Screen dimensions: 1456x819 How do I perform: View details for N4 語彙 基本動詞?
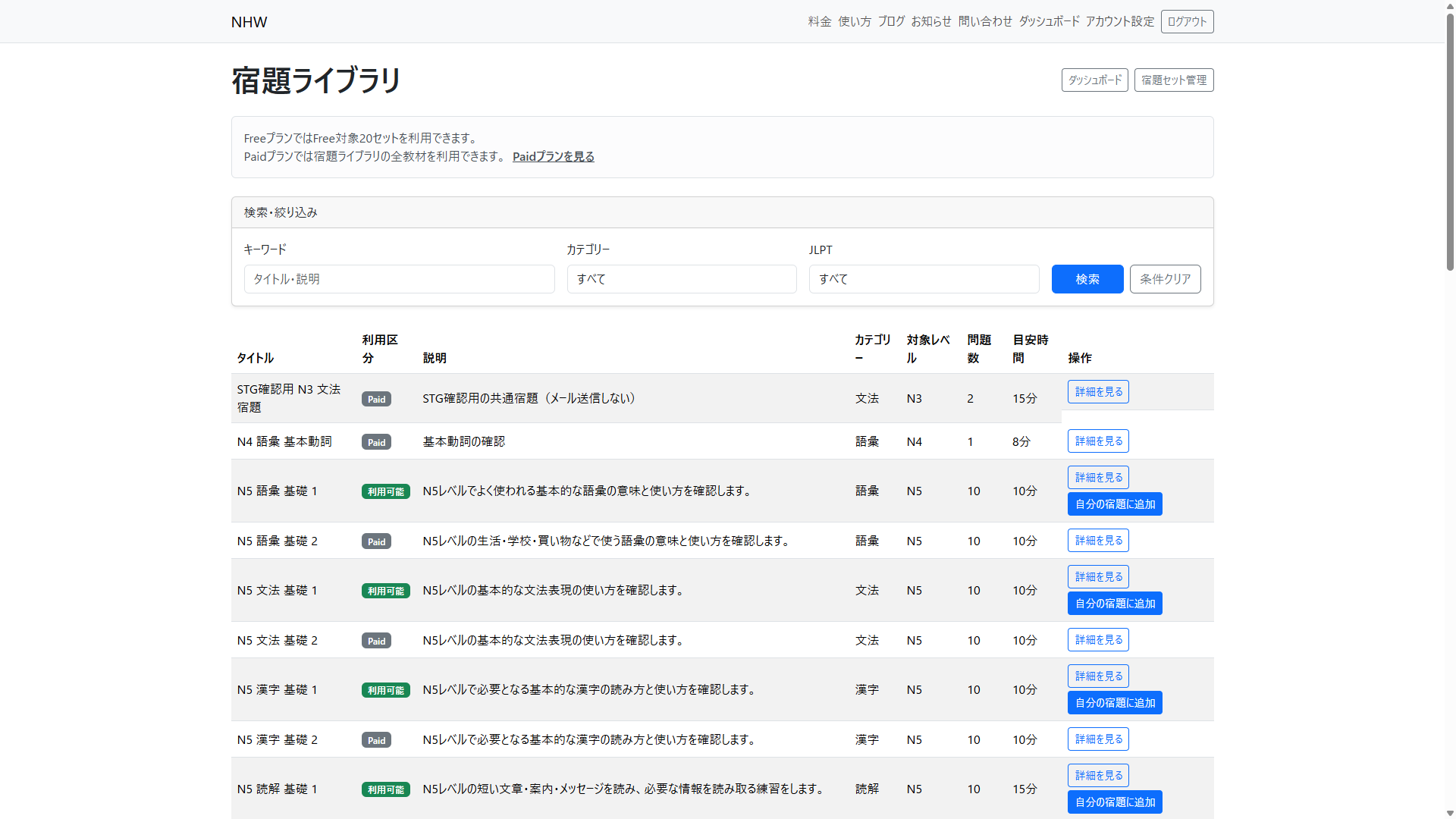pos(1098,441)
